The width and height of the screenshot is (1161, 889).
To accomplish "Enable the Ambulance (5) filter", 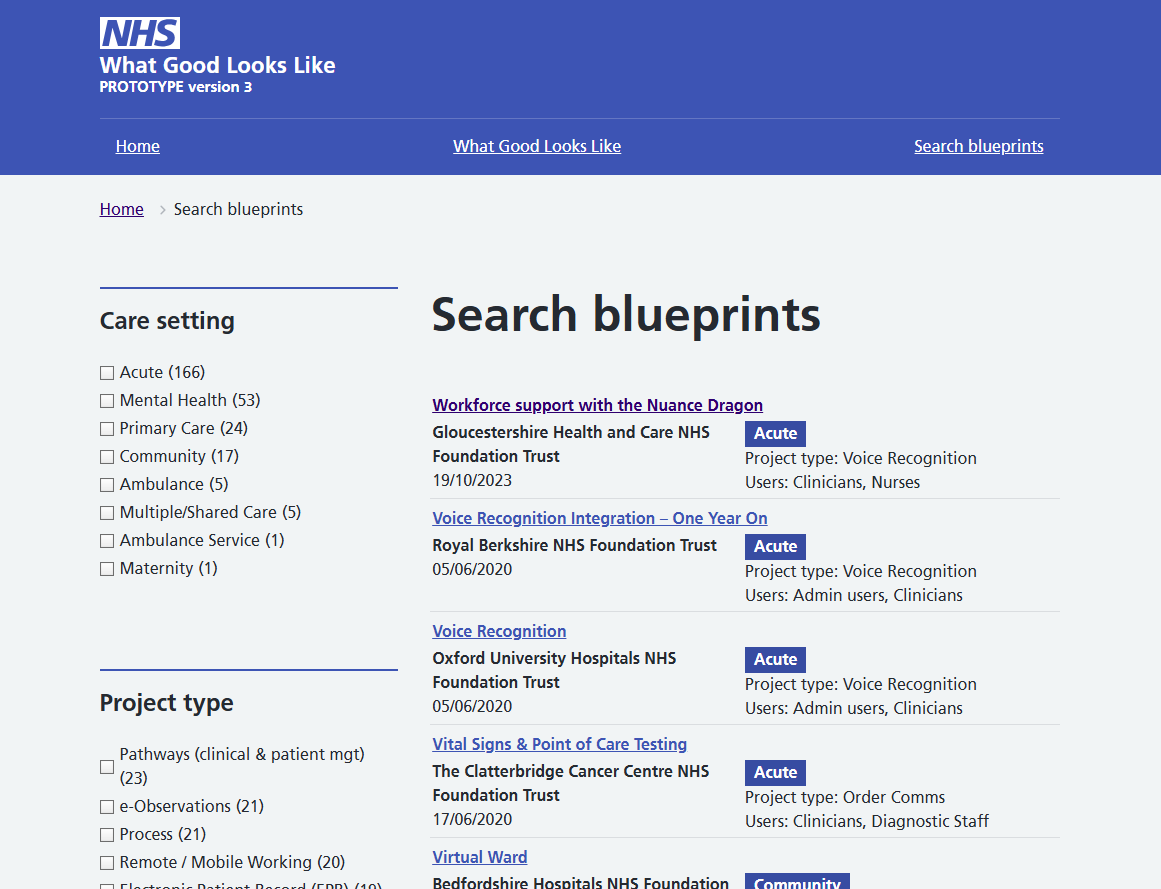I will point(107,484).
